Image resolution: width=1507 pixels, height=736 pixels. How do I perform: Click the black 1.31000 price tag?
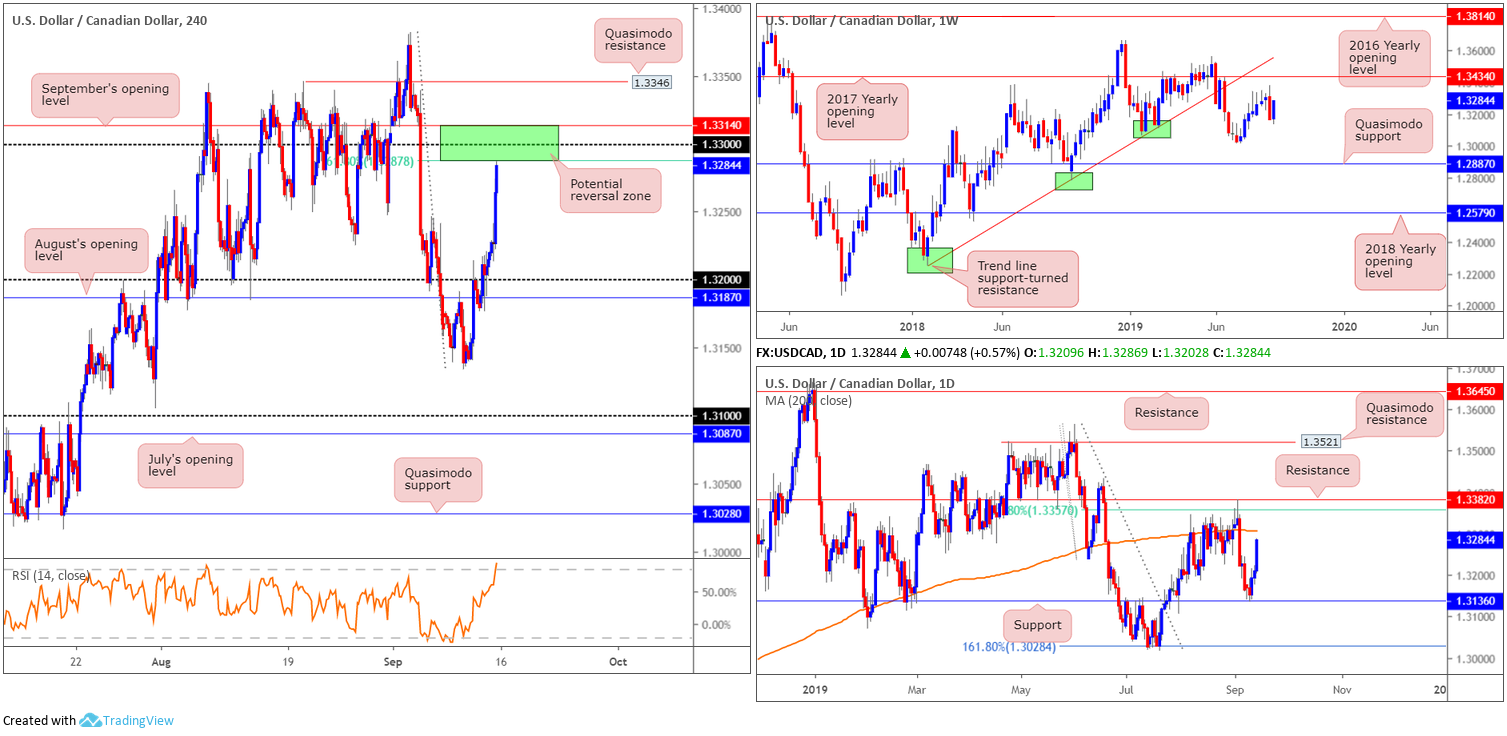tap(722, 415)
